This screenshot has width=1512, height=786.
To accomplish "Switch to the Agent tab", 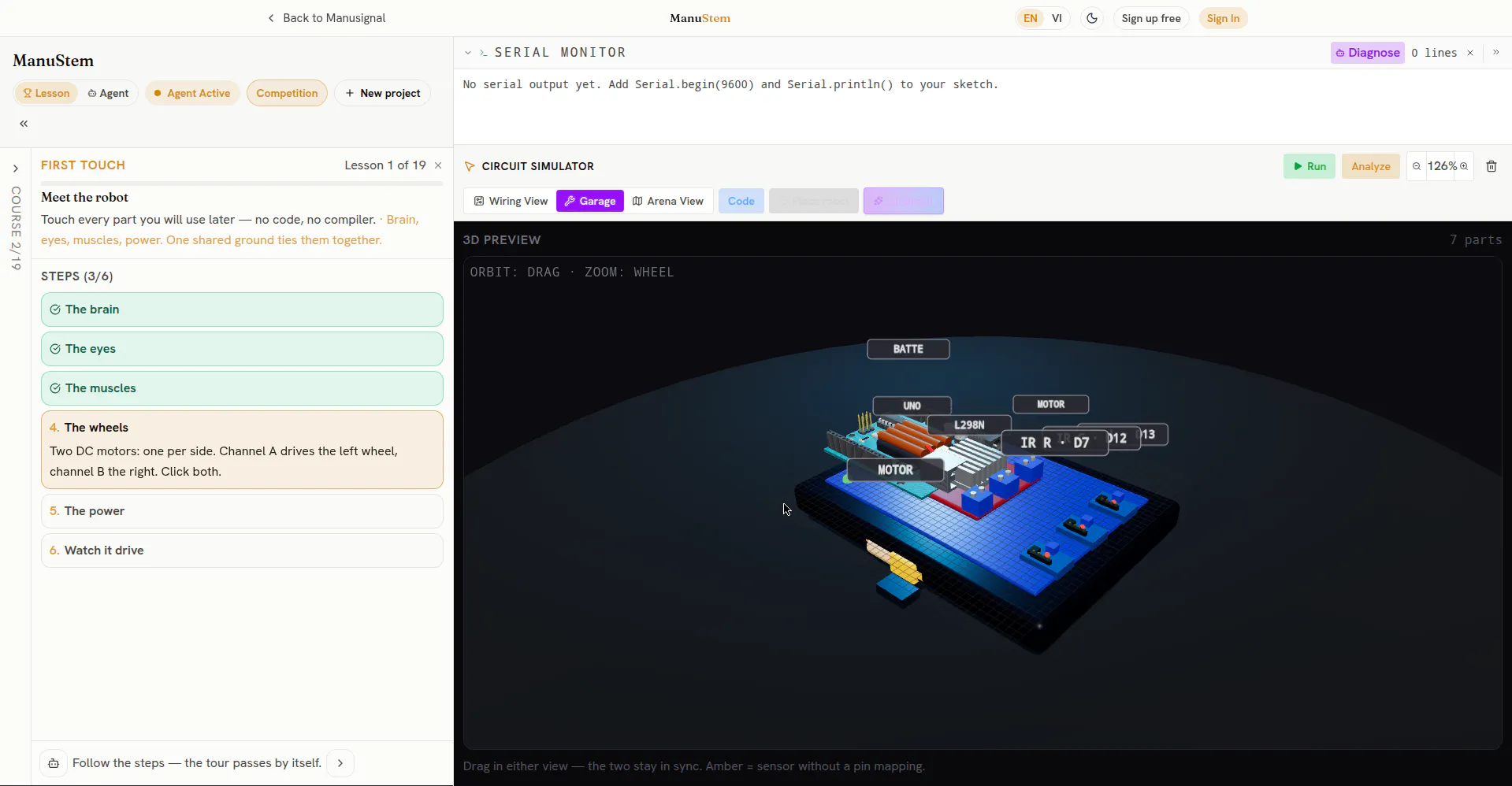I will click(x=108, y=93).
